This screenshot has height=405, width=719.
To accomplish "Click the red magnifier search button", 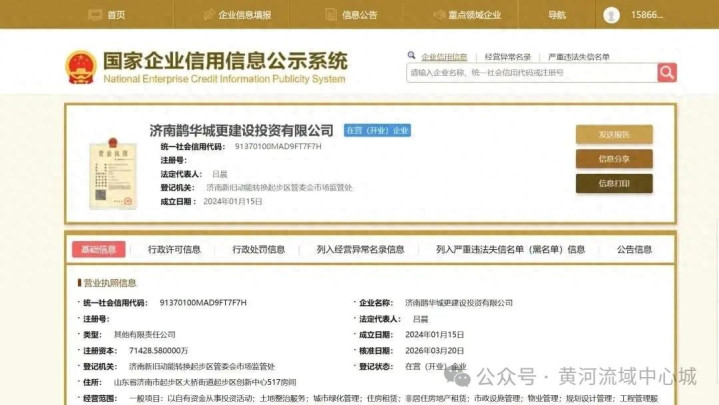I will pyautogui.click(x=667, y=72).
